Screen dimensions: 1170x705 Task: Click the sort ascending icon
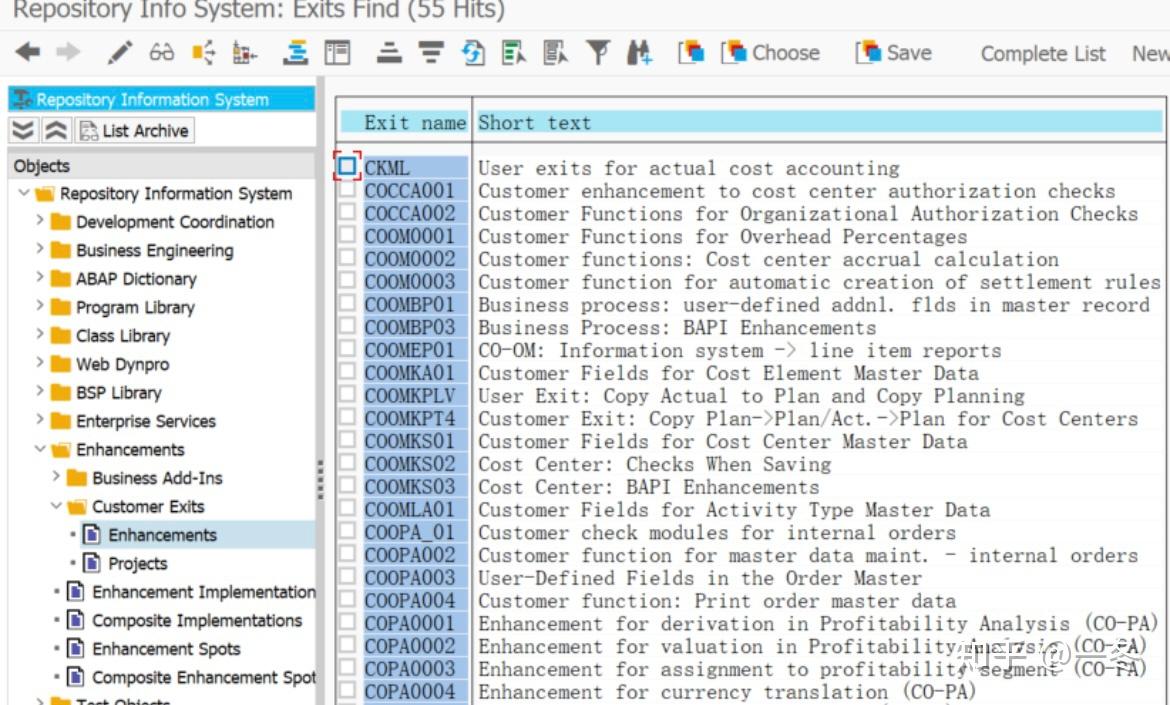pyautogui.click(x=389, y=53)
